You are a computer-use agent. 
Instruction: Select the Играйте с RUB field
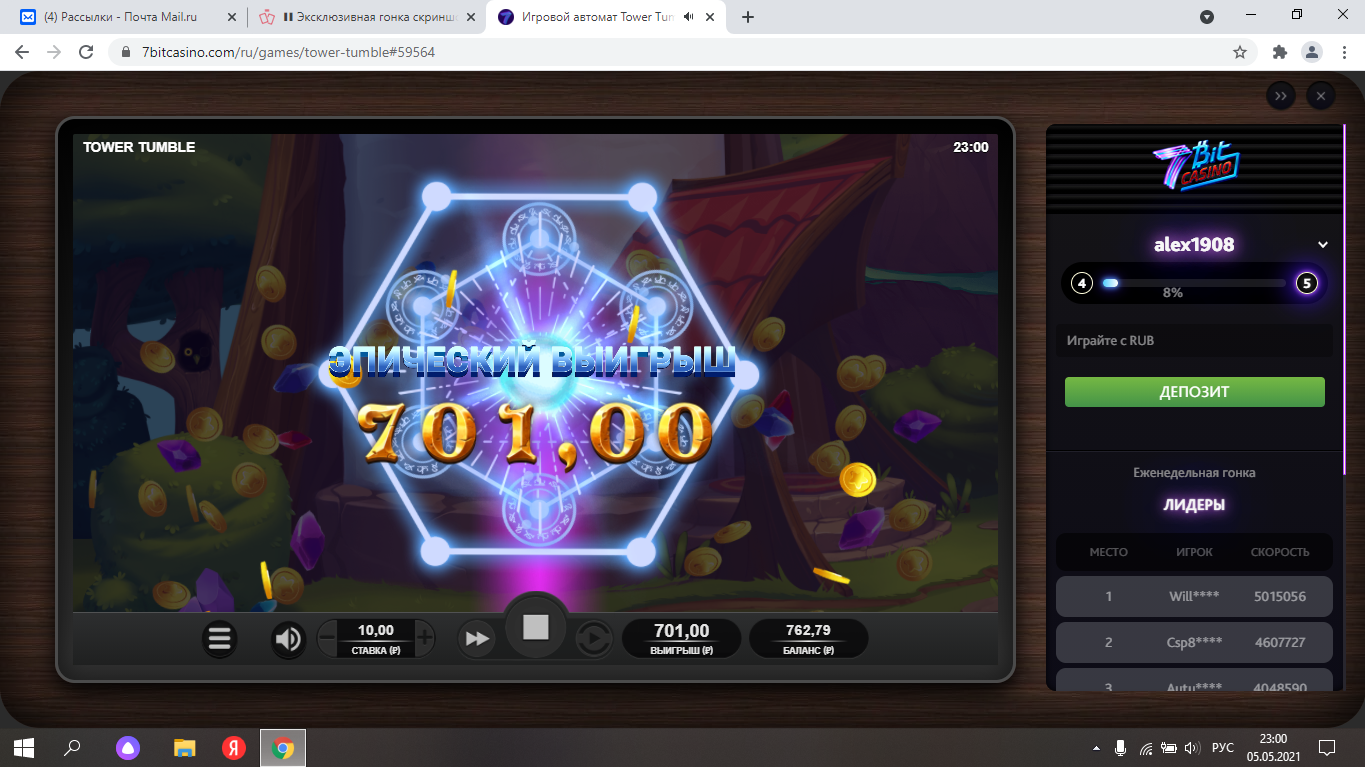tap(1195, 341)
